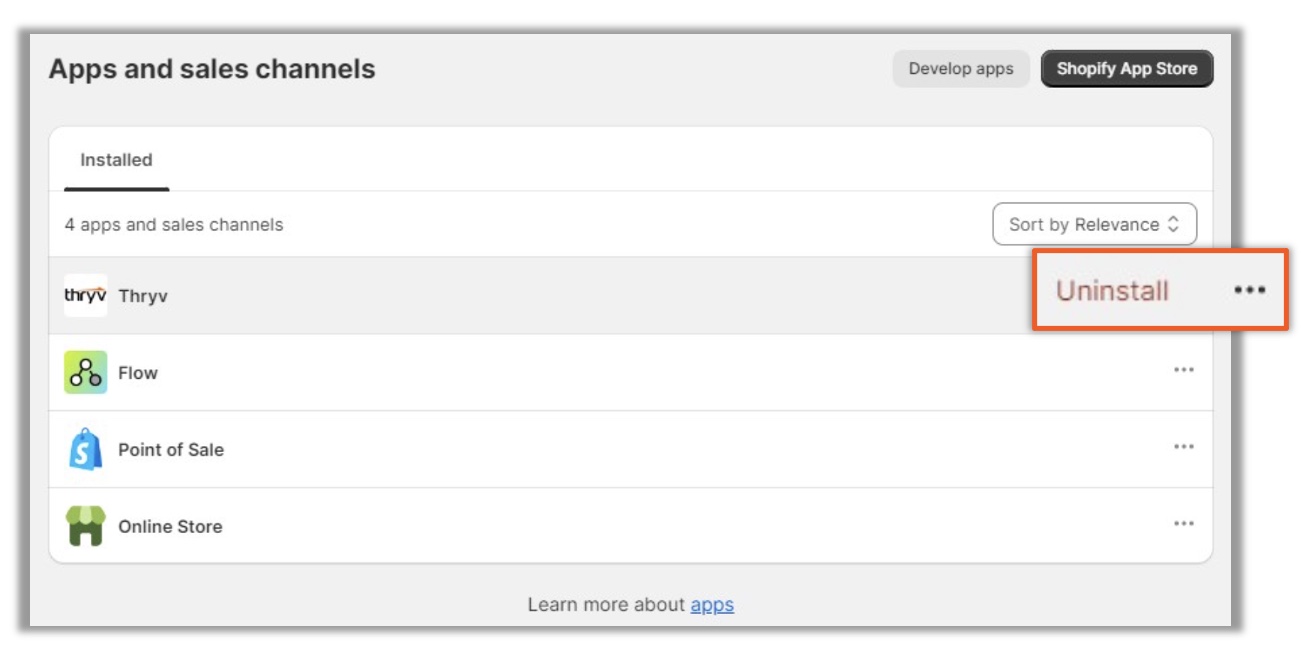
Task: Click the Thryv app logo icon
Action: [85, 296]
